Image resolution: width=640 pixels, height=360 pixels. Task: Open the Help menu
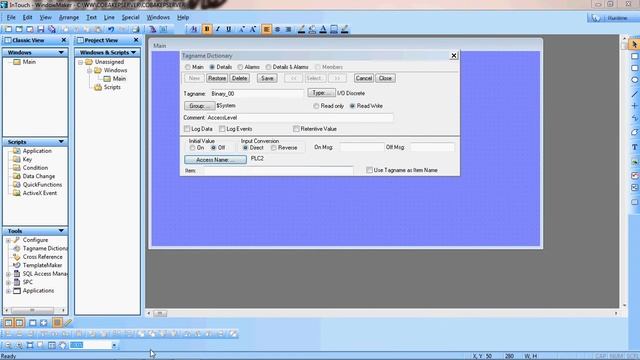(x=183, y=18)
